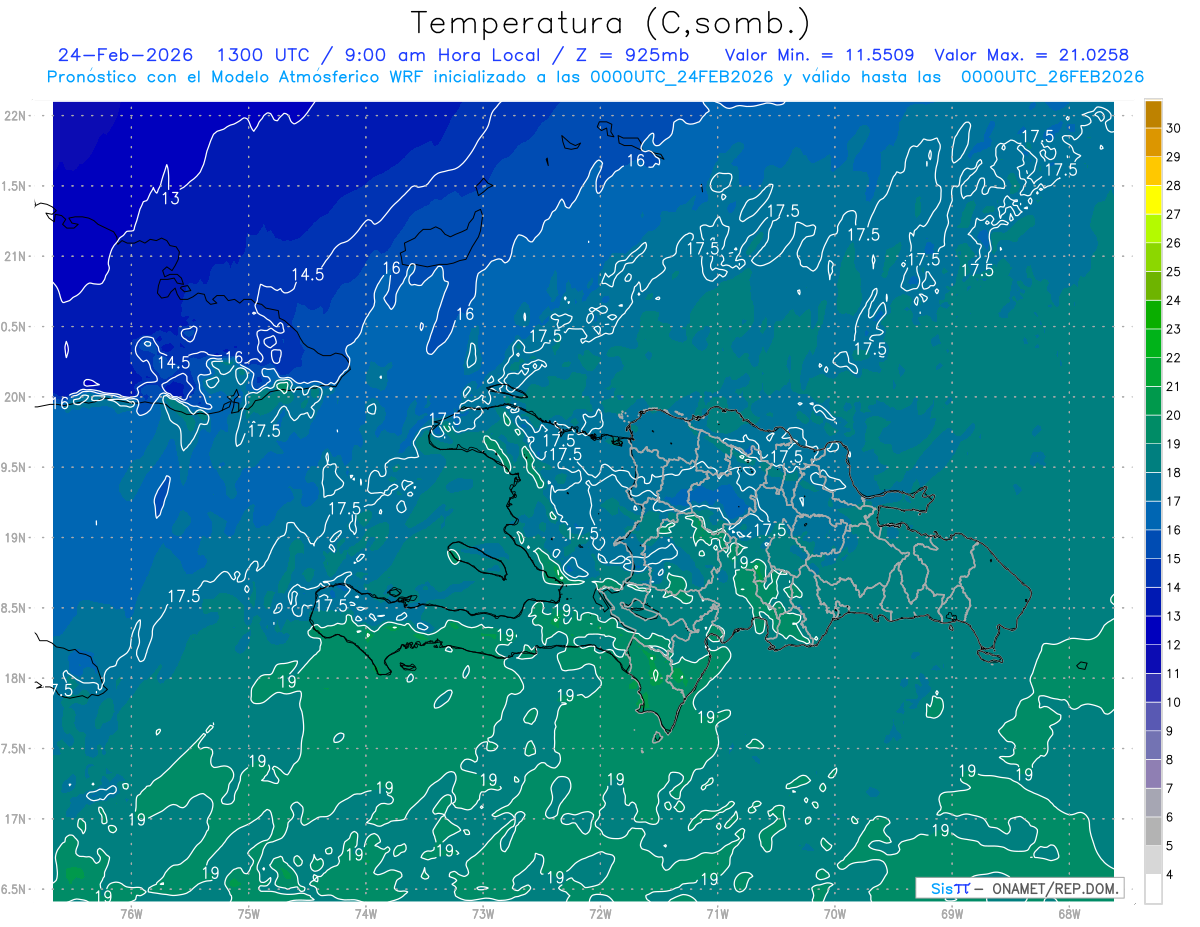Viewport: 1200px width, 927px height.
Task: Click the purple legend band between 7 and 8
Action: tap(1153, 774)
